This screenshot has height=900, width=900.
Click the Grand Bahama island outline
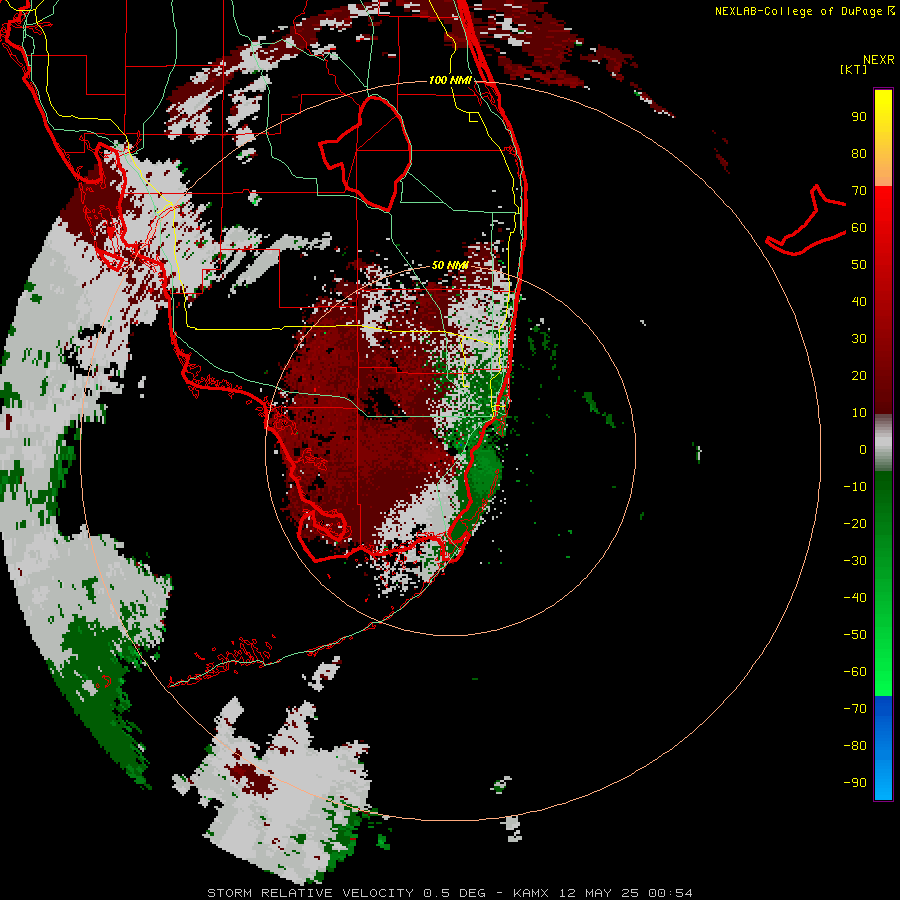tap(806, 220)
